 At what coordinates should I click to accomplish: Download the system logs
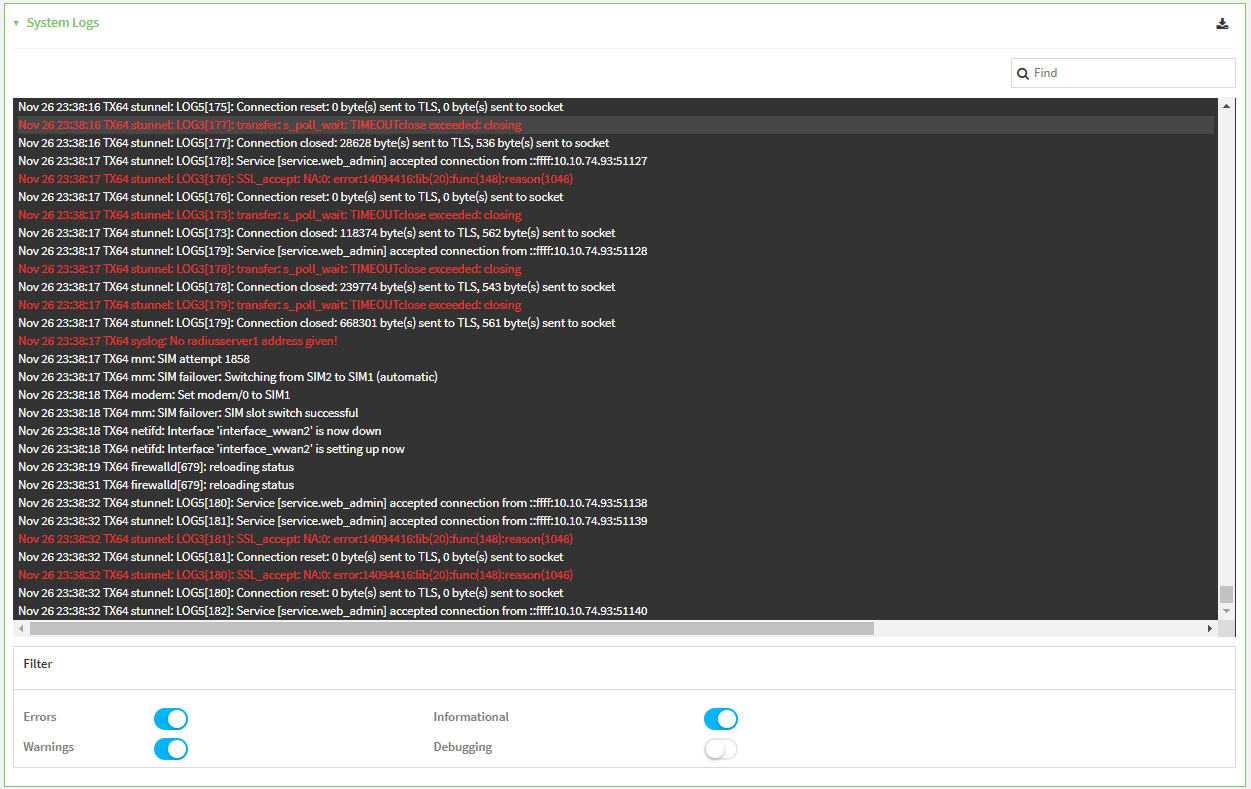(x=1222, y=24)
